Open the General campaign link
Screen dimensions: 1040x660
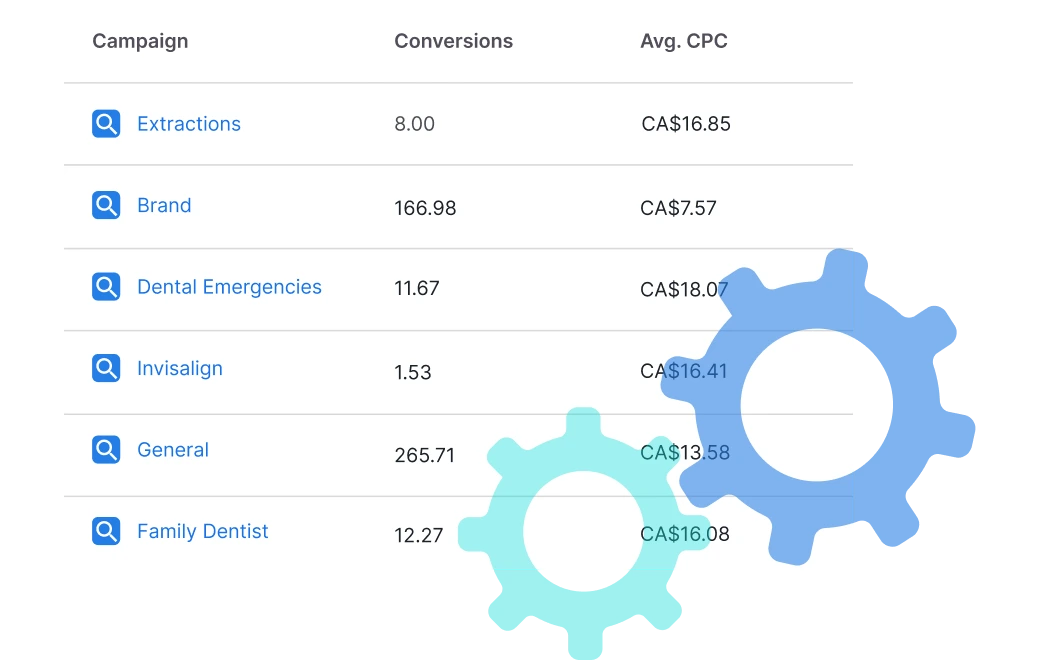point(173,450)
